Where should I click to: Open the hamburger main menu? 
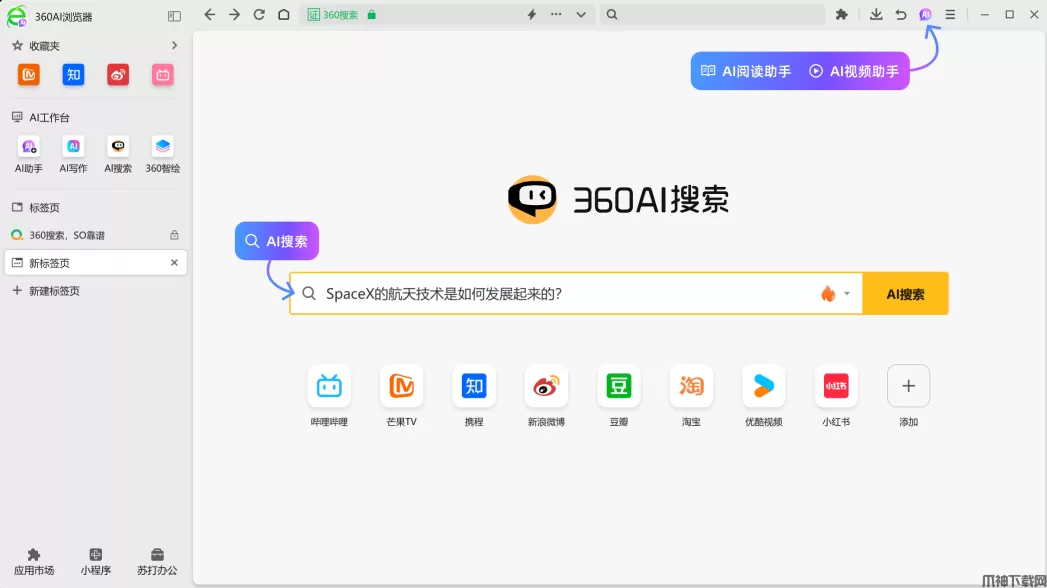(x=950, y=15)
